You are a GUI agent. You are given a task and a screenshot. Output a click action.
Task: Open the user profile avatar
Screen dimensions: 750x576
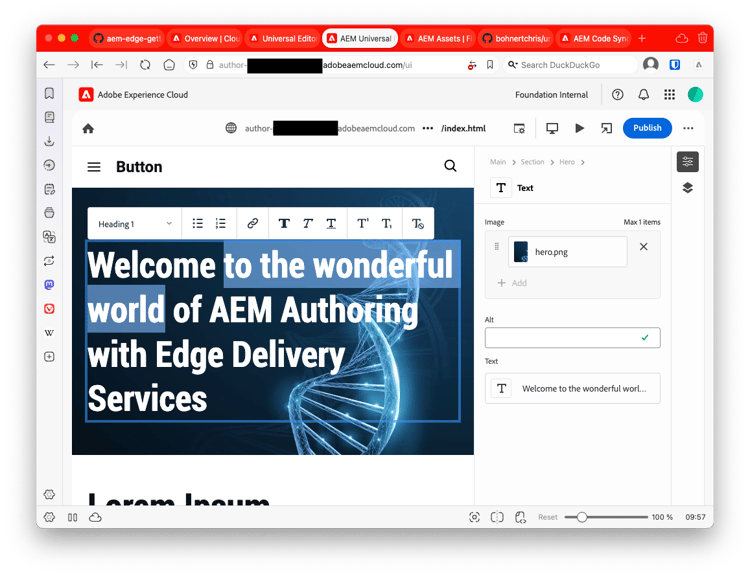(695, 95)
